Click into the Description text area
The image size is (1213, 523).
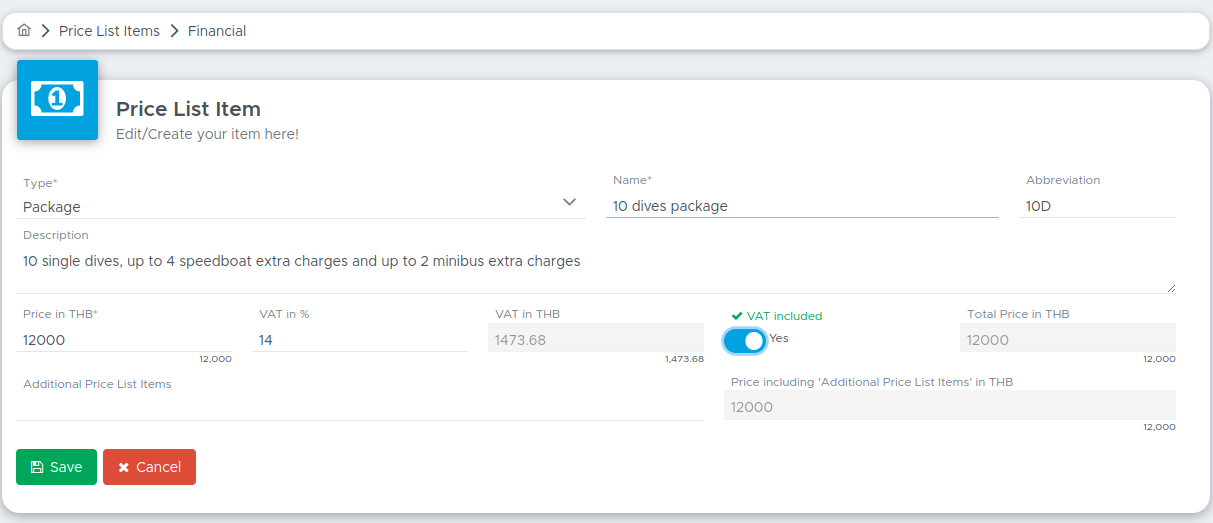point(596,270)
